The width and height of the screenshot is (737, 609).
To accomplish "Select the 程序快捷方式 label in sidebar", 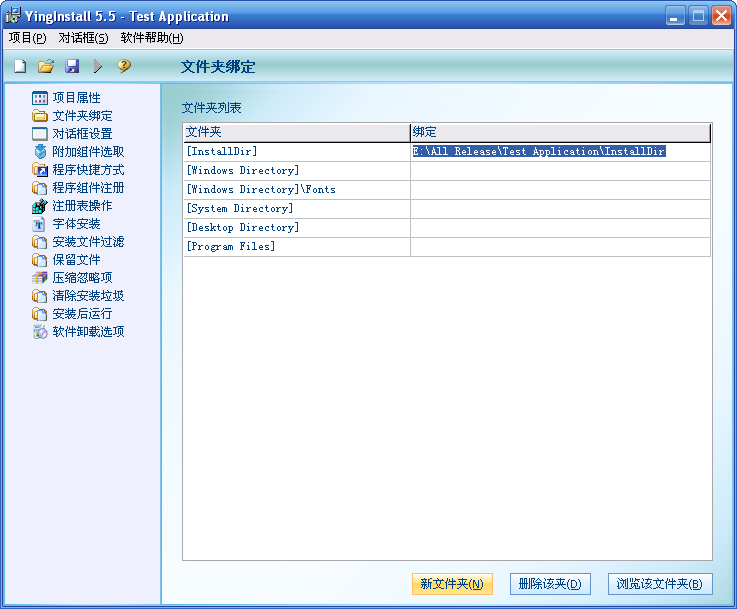I will coord(88,170).
